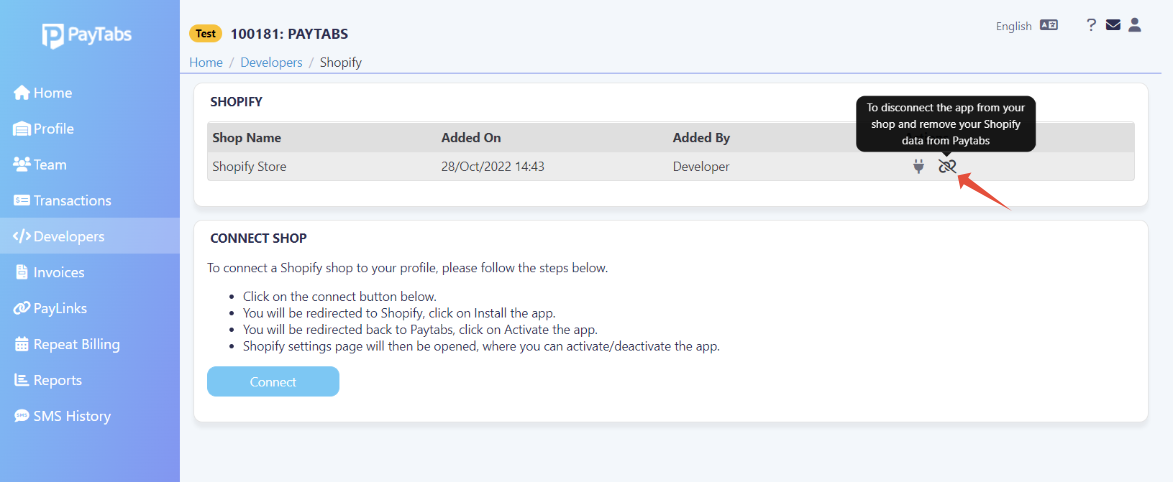Open messages envelope icon
This screenshot has width=1173, height=482.
[1113, 25]
